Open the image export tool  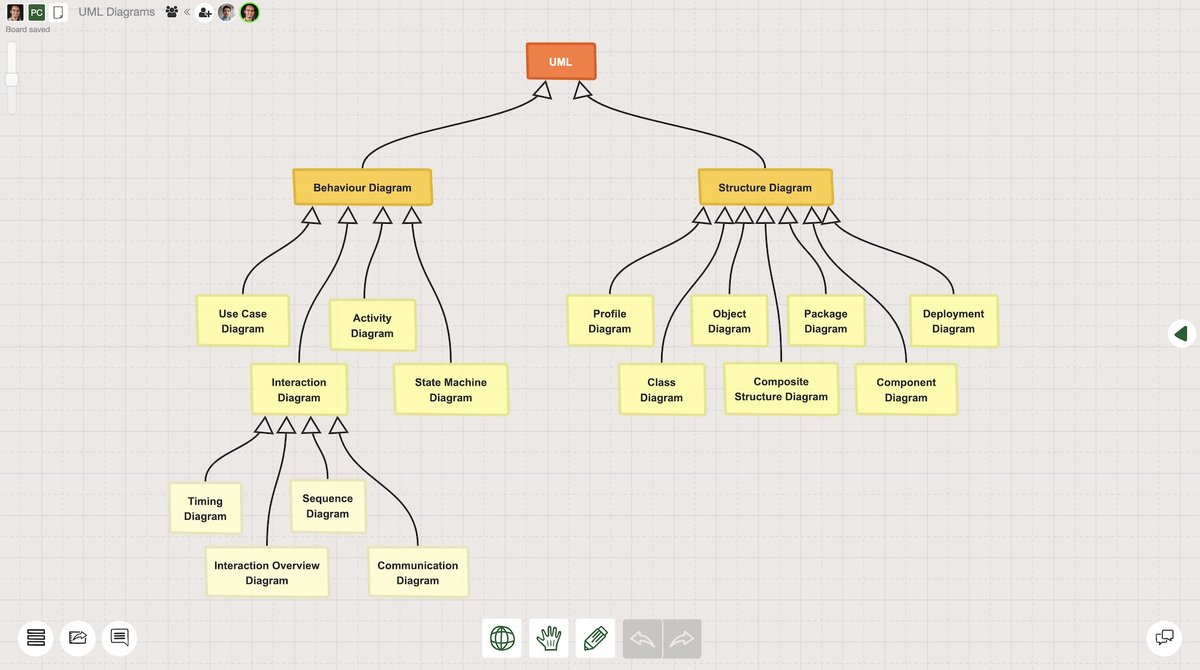77,637
